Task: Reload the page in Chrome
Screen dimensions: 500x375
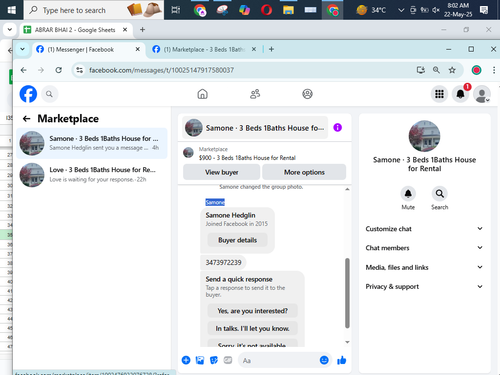Action: (59, 70)
